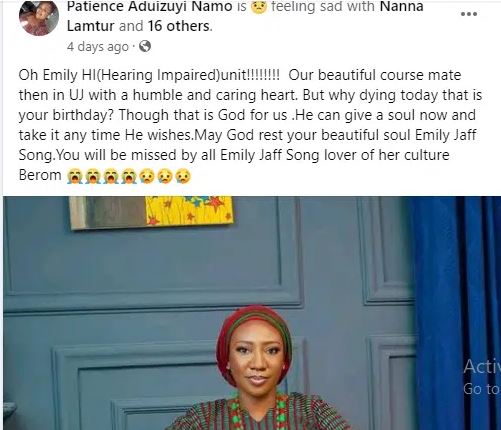Image resolution: width=501 pixels, height=430 pixels.
Task: Open the three-dot post options menu
Action: coord(469,14)
